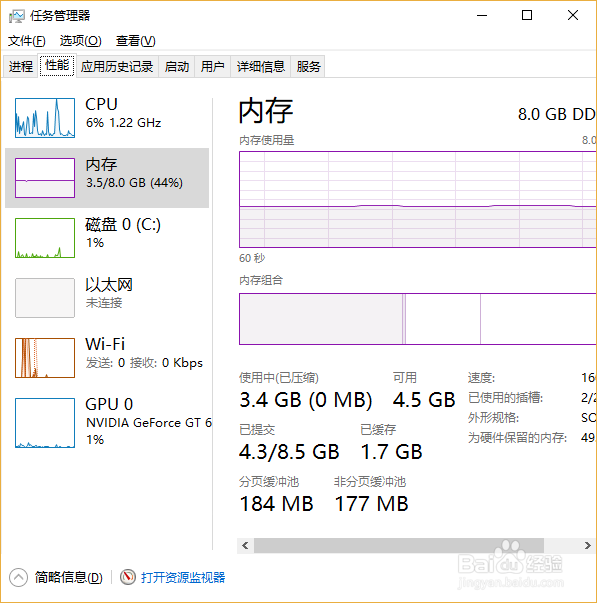Open the 文件(F) menu
Screen dimensions: 597x603
pyautogui.click(x=27, y=40)
